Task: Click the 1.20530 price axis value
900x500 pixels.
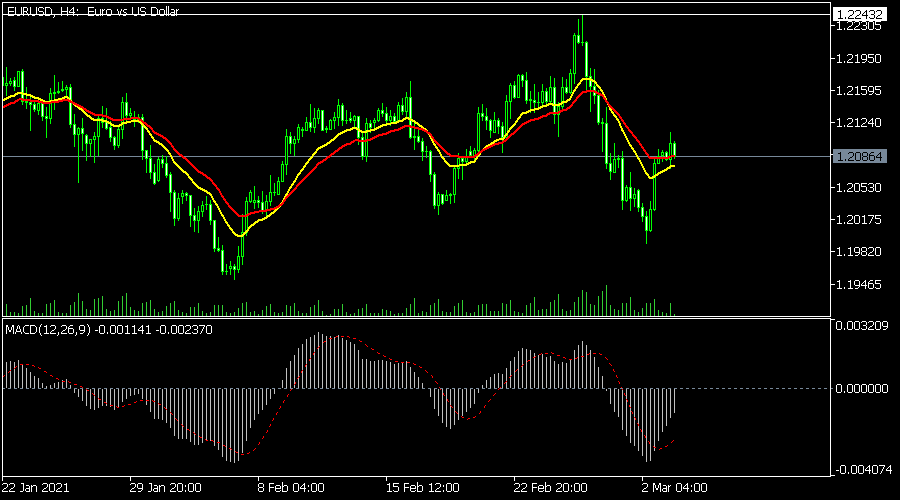Action: click(859, 188)
